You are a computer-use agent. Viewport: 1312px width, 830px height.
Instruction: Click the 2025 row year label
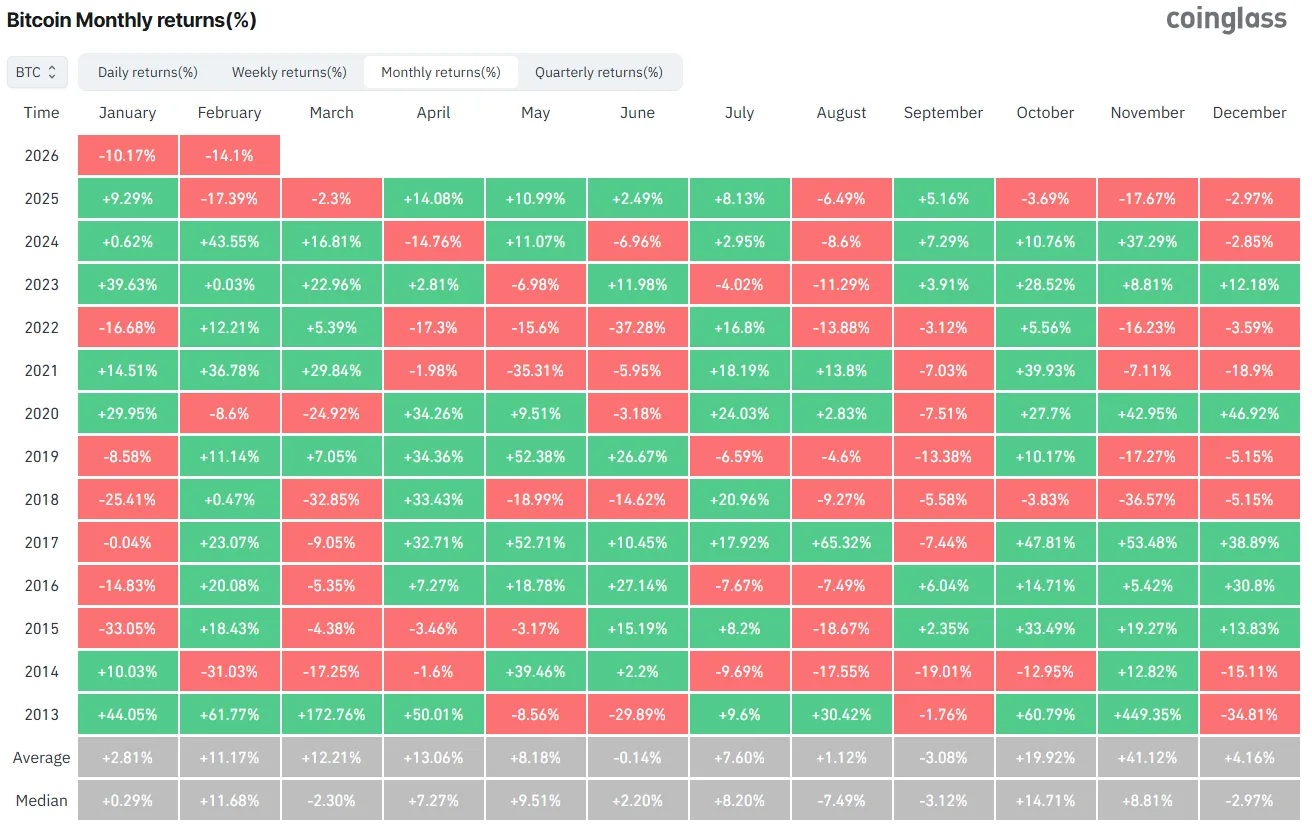point(42,199)
